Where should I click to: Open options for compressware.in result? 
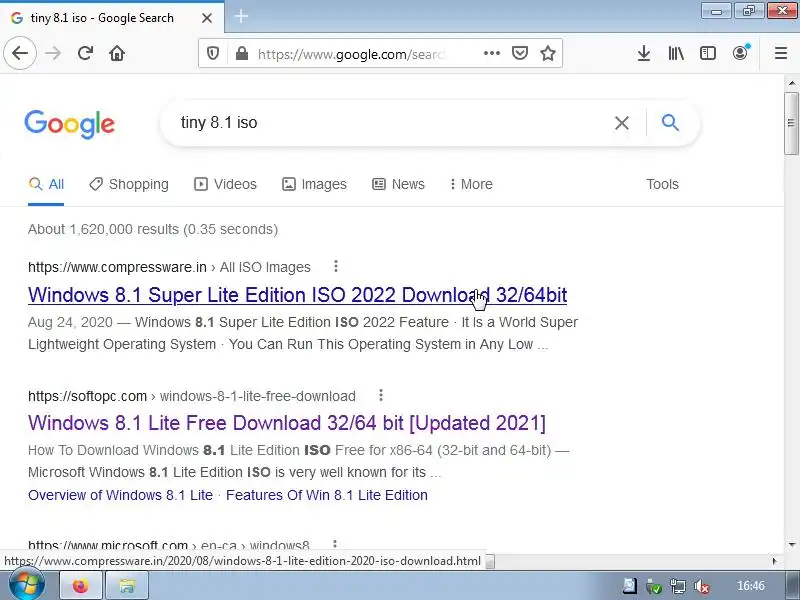tap(335, 266)
